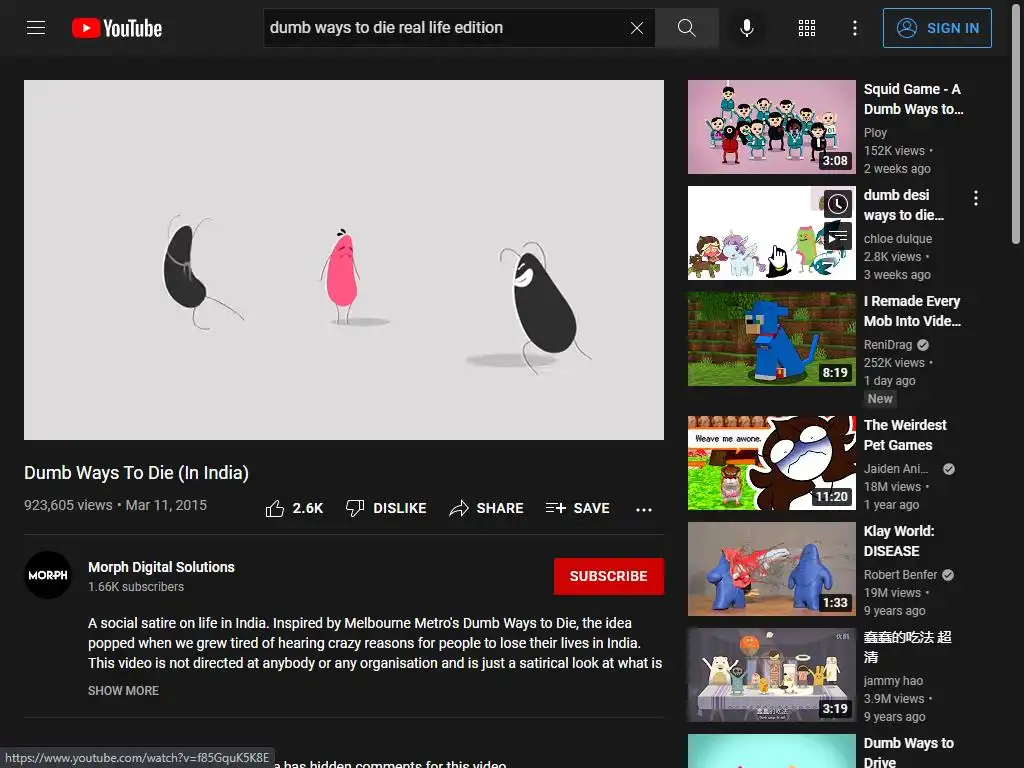Screen dimensions: 1024x768
Task: Click channel name 'jammy hao'
Action: (893, 680)
